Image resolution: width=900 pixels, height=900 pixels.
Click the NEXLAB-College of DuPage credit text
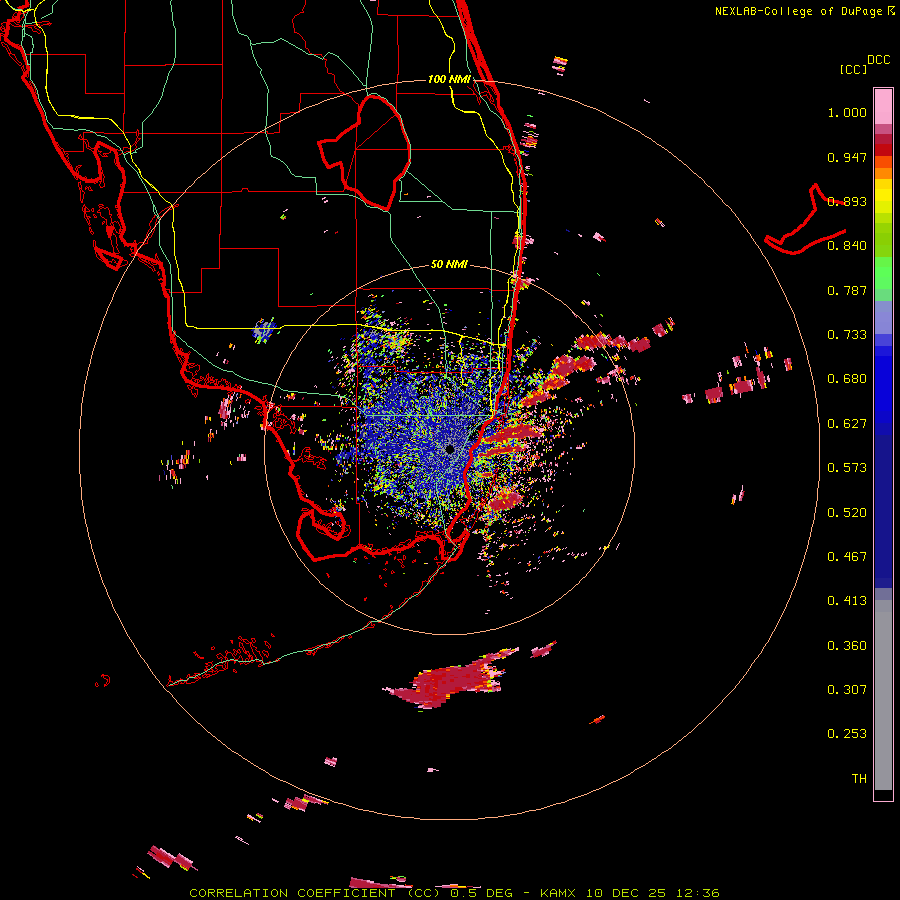tap(798, 11)
